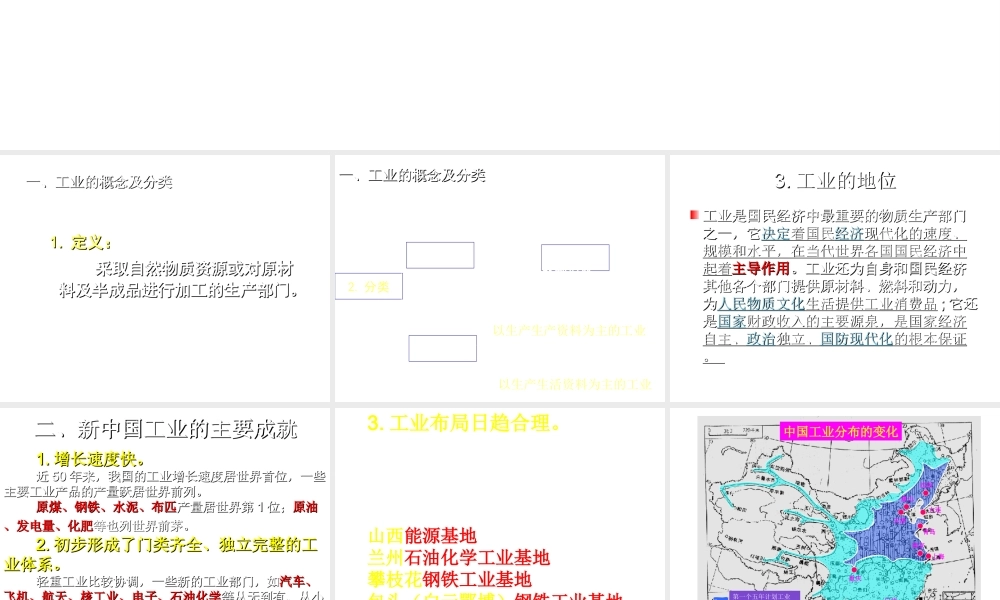Click the line "采取自然物质资源或对原材"
The width and height of the screenshot is (1000, 600).
click(195, 268)
